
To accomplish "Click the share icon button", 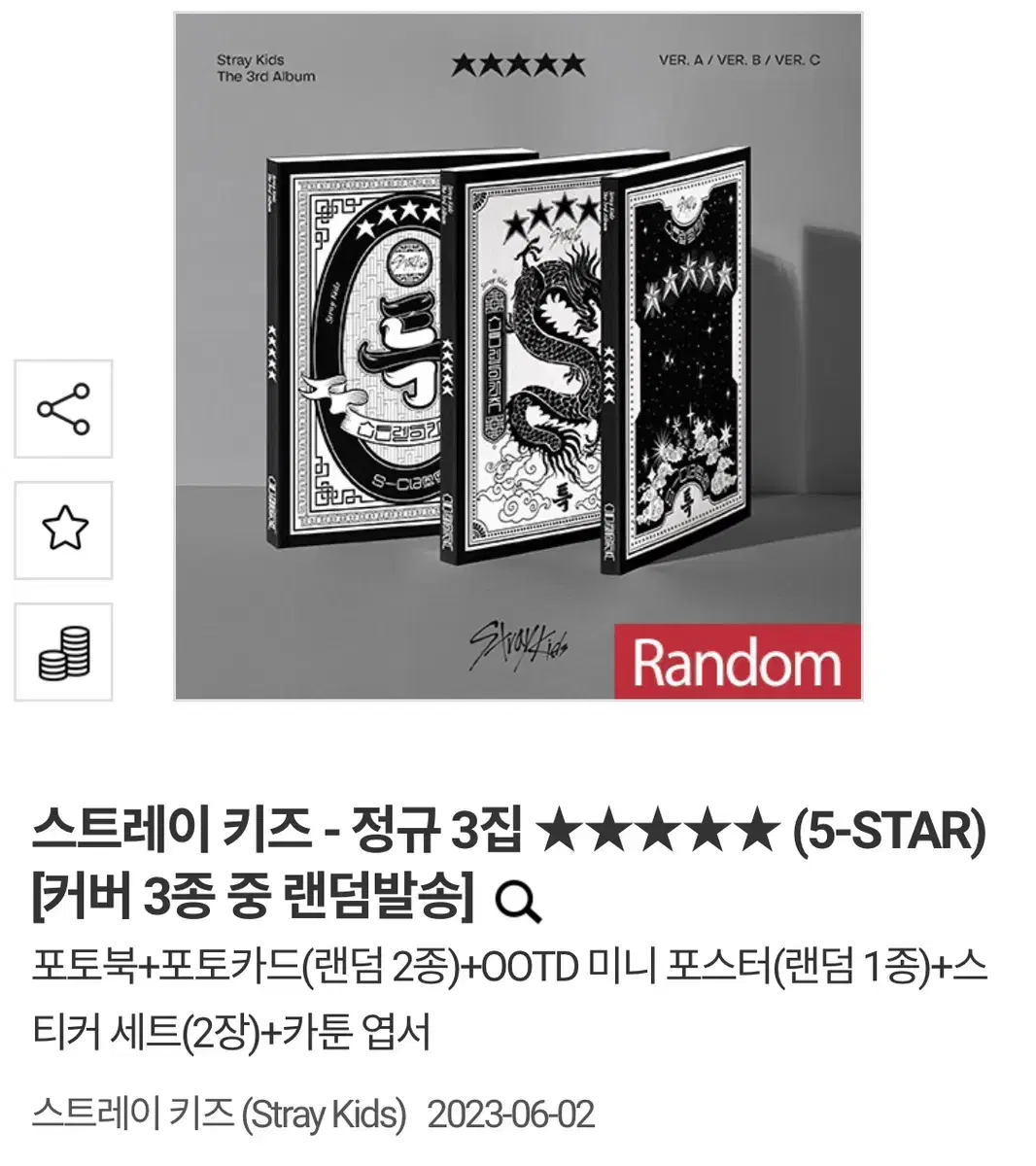I will (x=63, y=409).
